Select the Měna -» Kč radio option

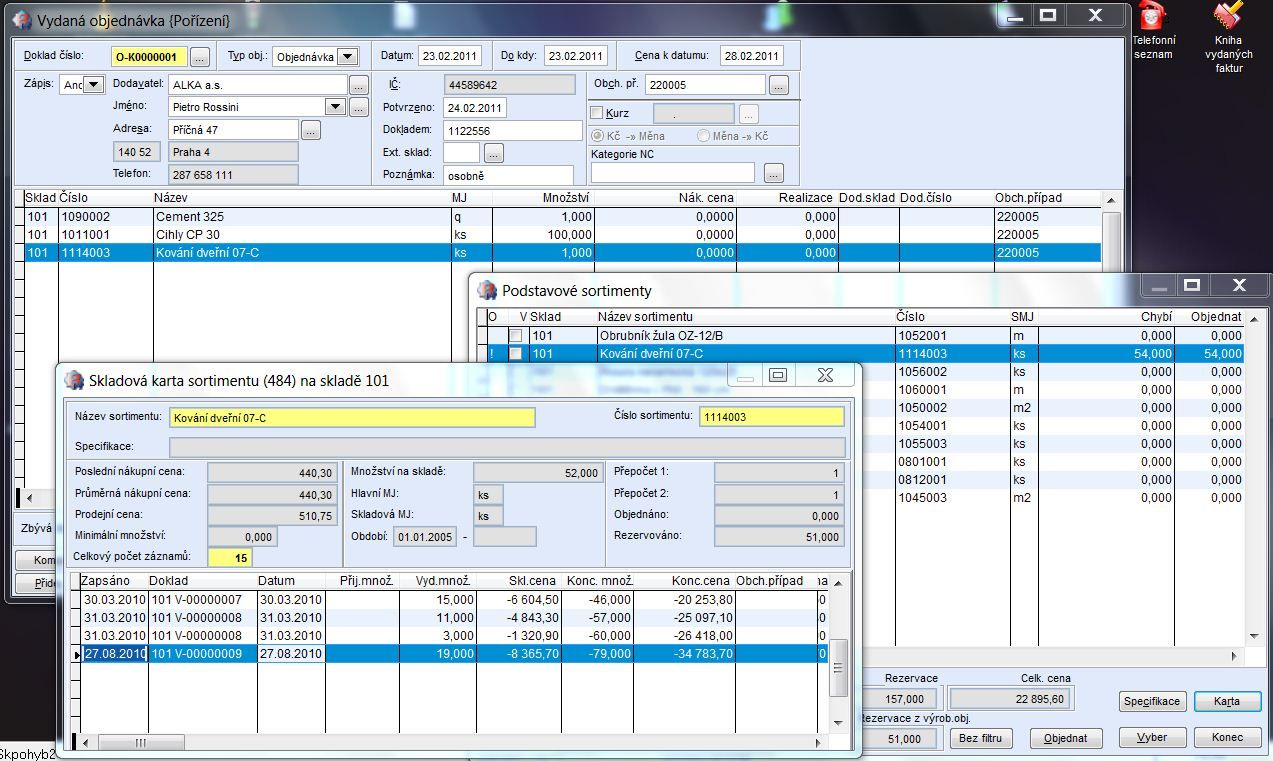(x=704, y=136)
